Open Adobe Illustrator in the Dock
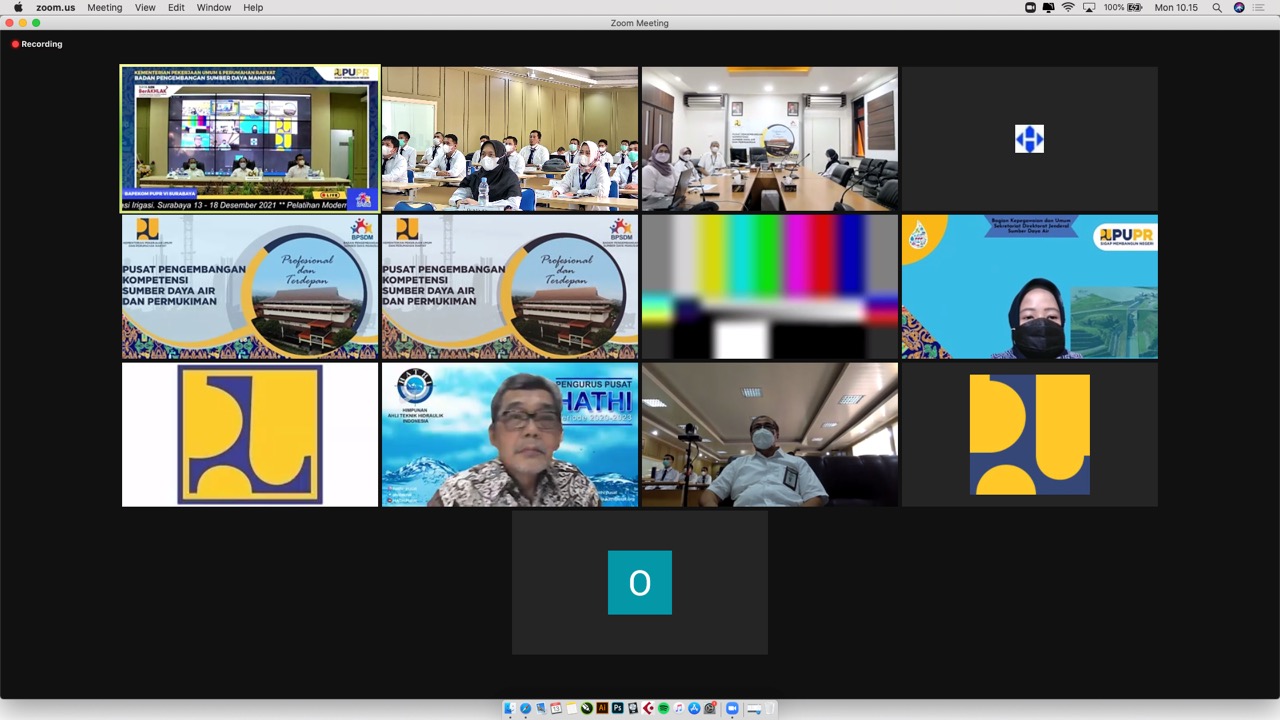Viewport: 1280px width, 720px height. [x=602, y=708]
